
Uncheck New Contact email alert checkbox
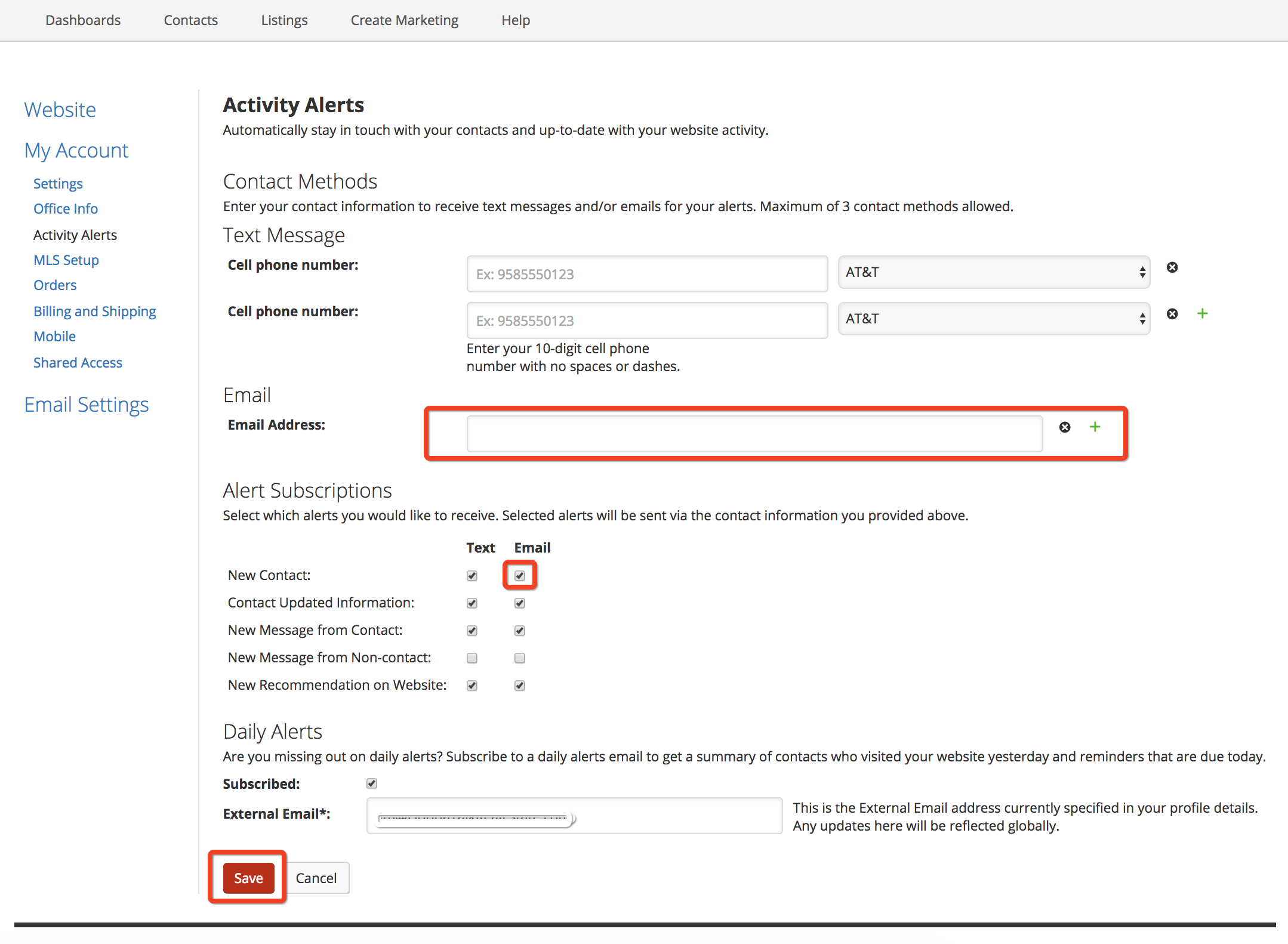(x=520, y=576)
